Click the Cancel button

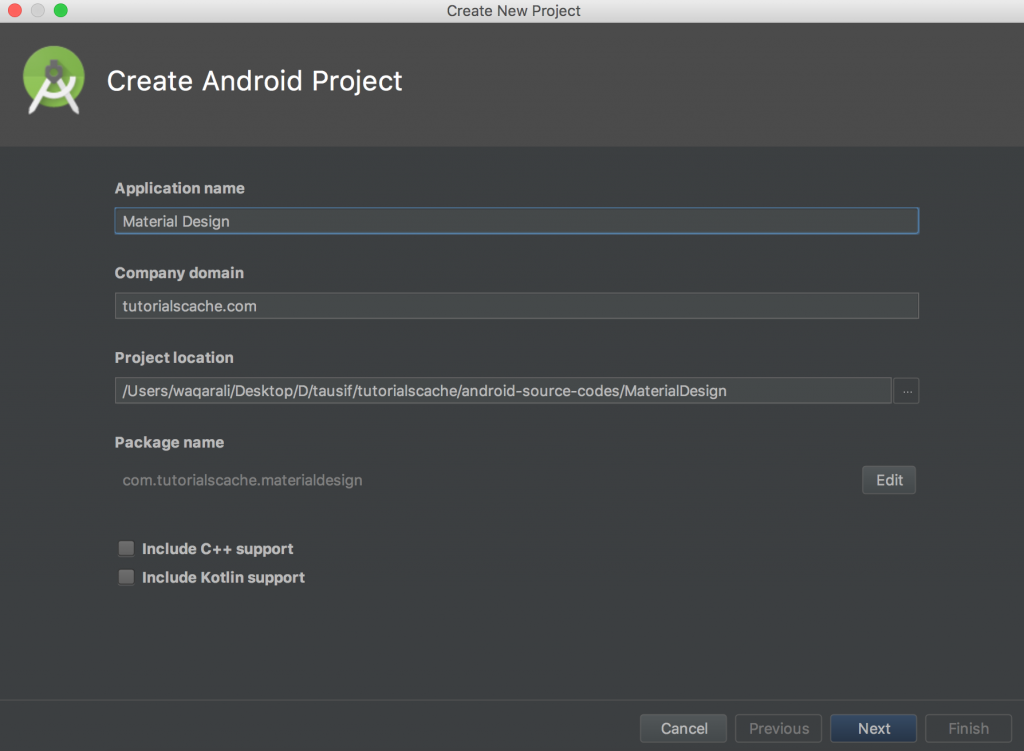[683, 728]
